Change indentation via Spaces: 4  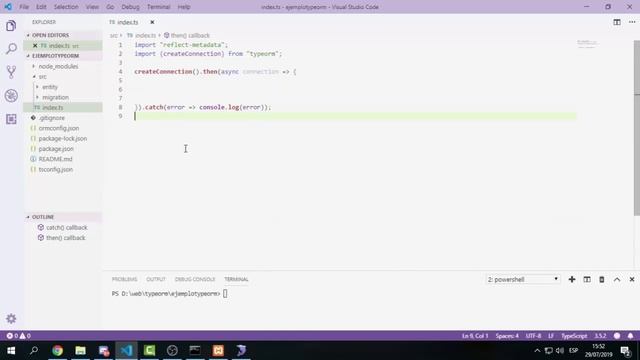[507, 336]
